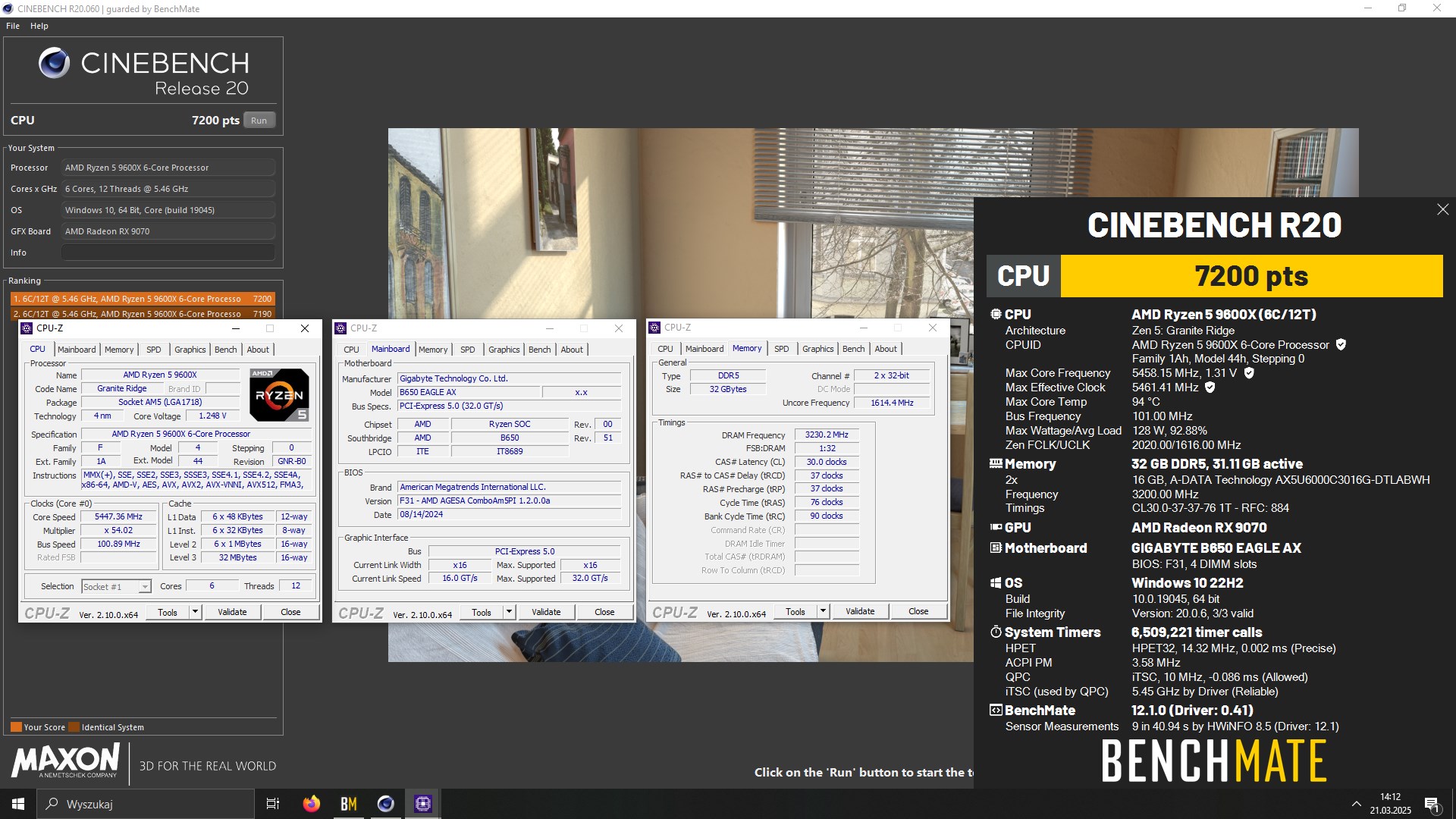Show hidden system tray icons
Image resolution: width=1456 pixels, height=819 pixels.
(x=1356, y=804)
